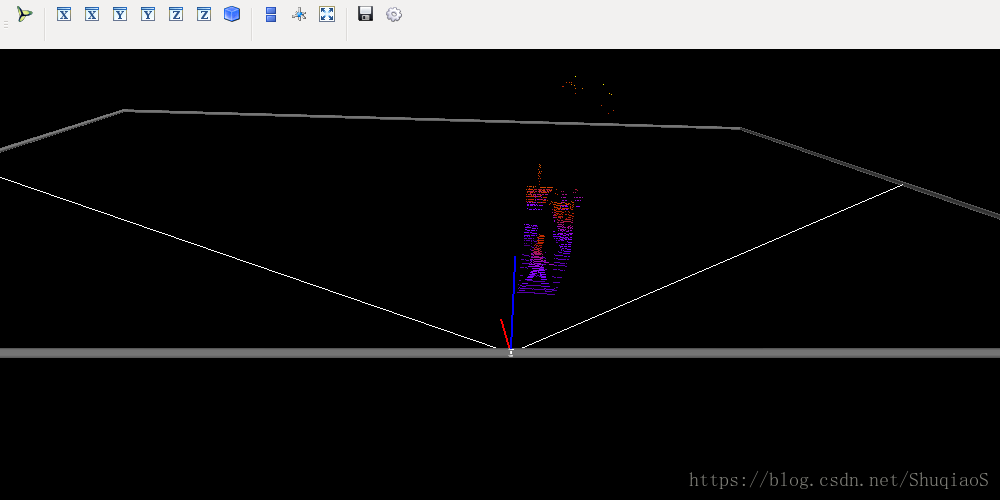Click the axes crosshair star icon
The image size is (1000, 500).
coord(299,14)
